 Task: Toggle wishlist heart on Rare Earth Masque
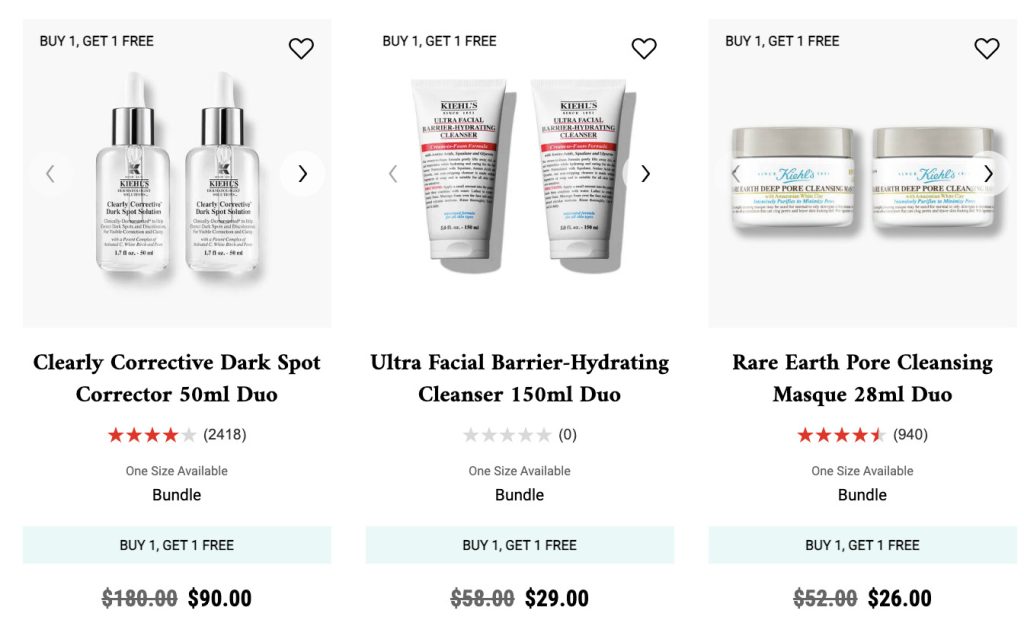pos(987,48)
